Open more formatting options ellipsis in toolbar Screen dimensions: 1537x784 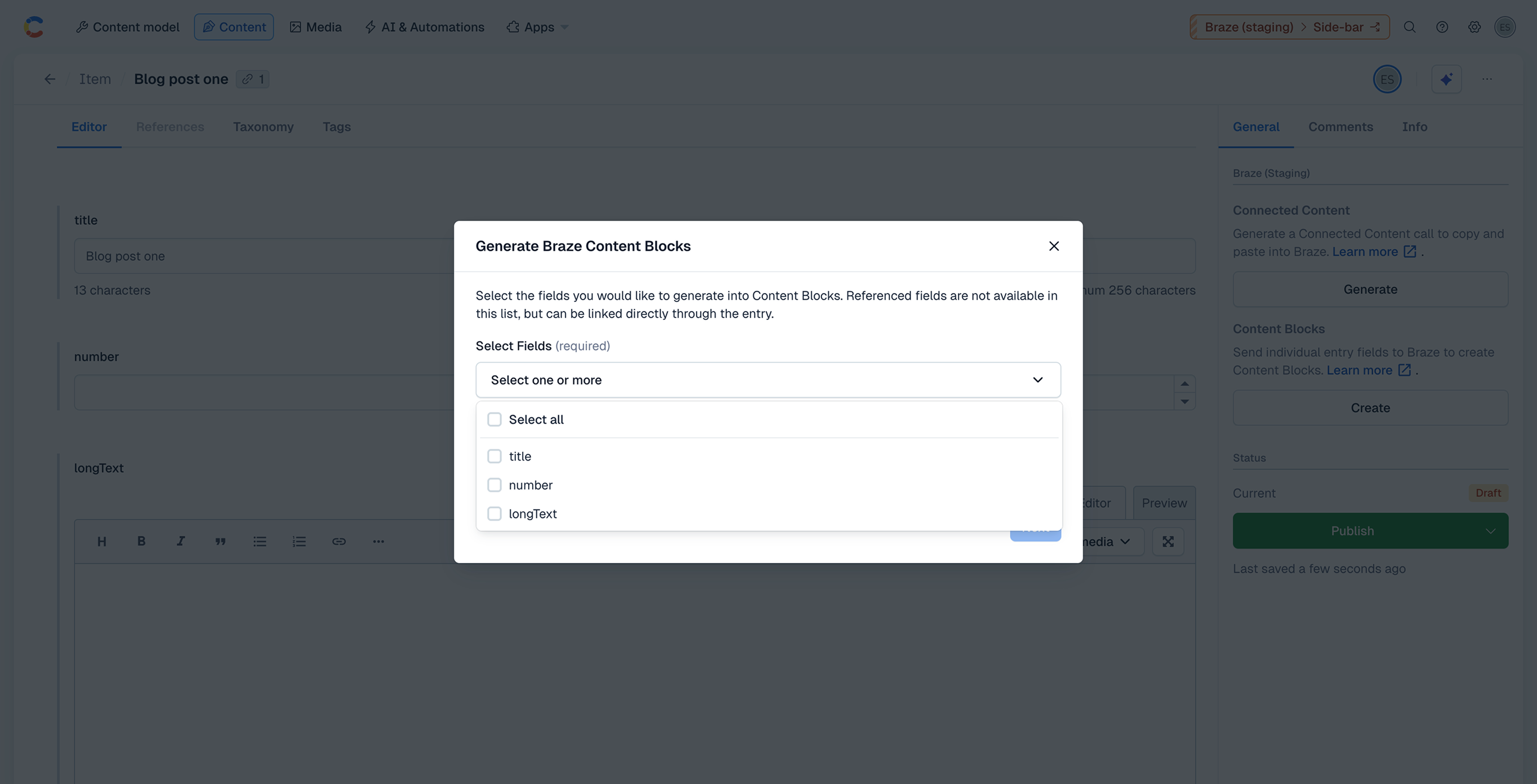tap(378, 542)
